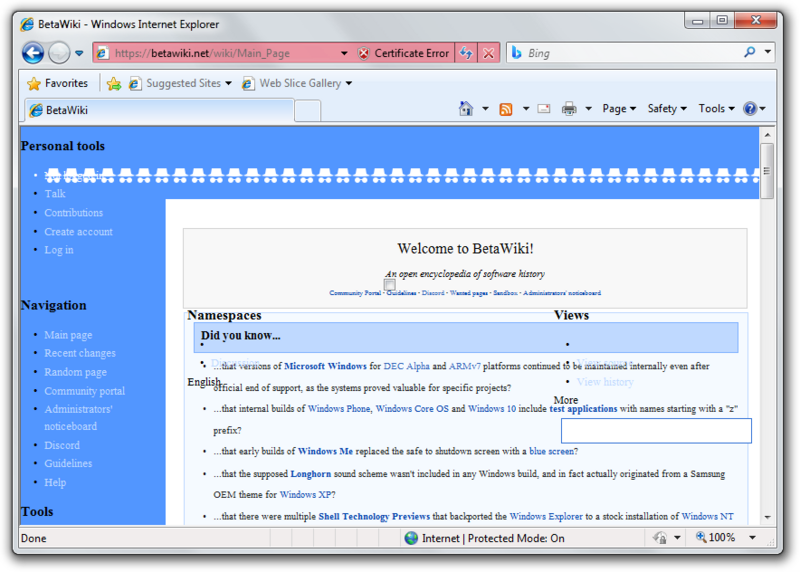Open the Microsoft Windows article link
Screen dimensions: 800x572
click(x=325, y=366)
